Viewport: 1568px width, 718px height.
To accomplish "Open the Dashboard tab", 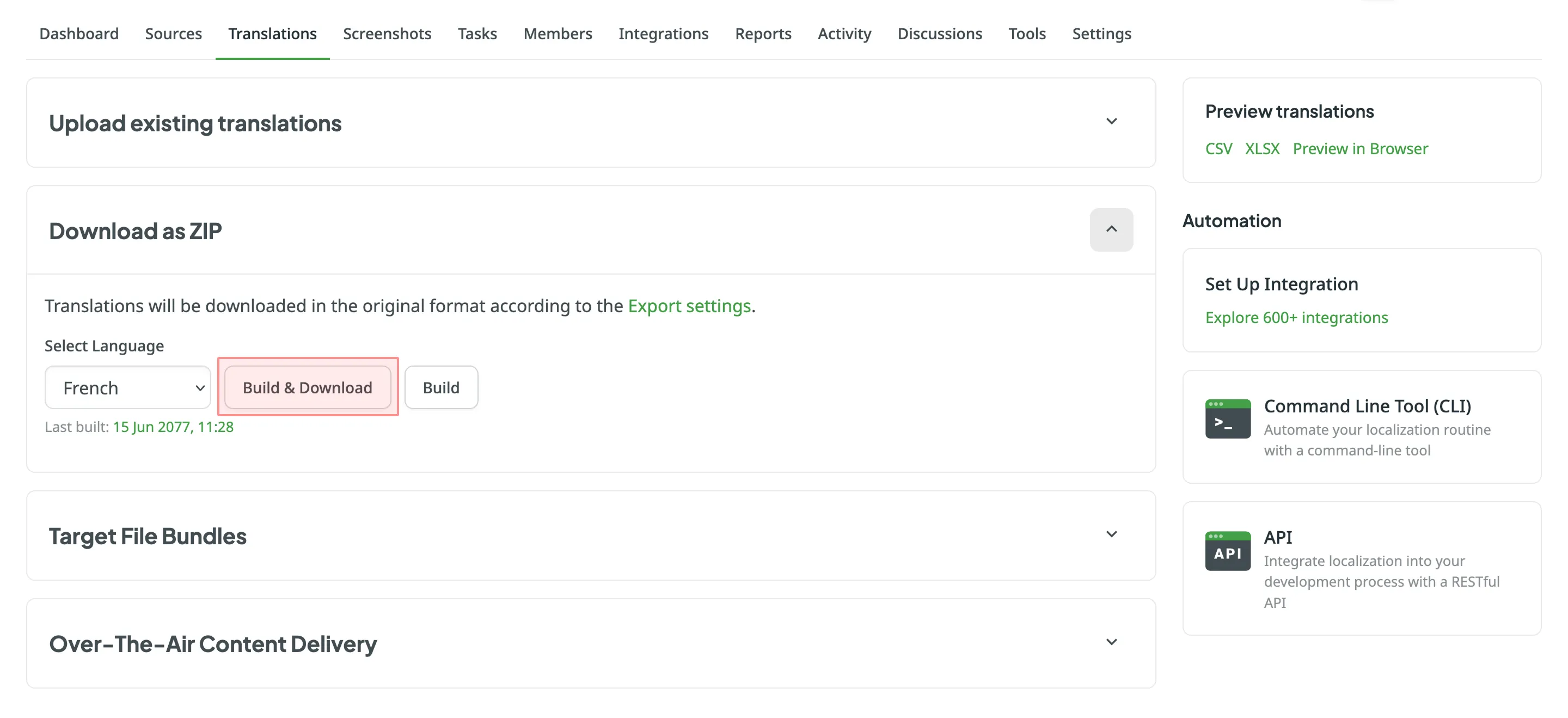I will point(79,33).
